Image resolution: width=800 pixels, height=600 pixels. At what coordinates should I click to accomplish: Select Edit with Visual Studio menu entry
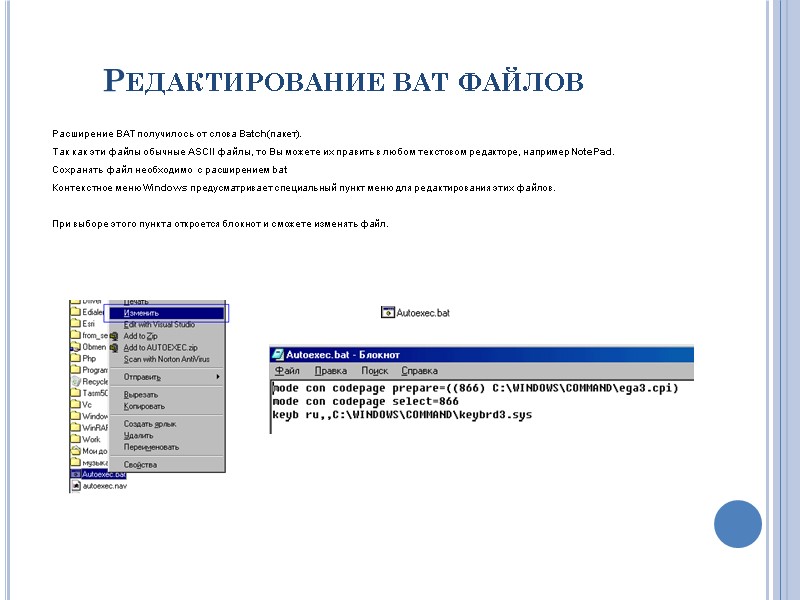[159, 324]
